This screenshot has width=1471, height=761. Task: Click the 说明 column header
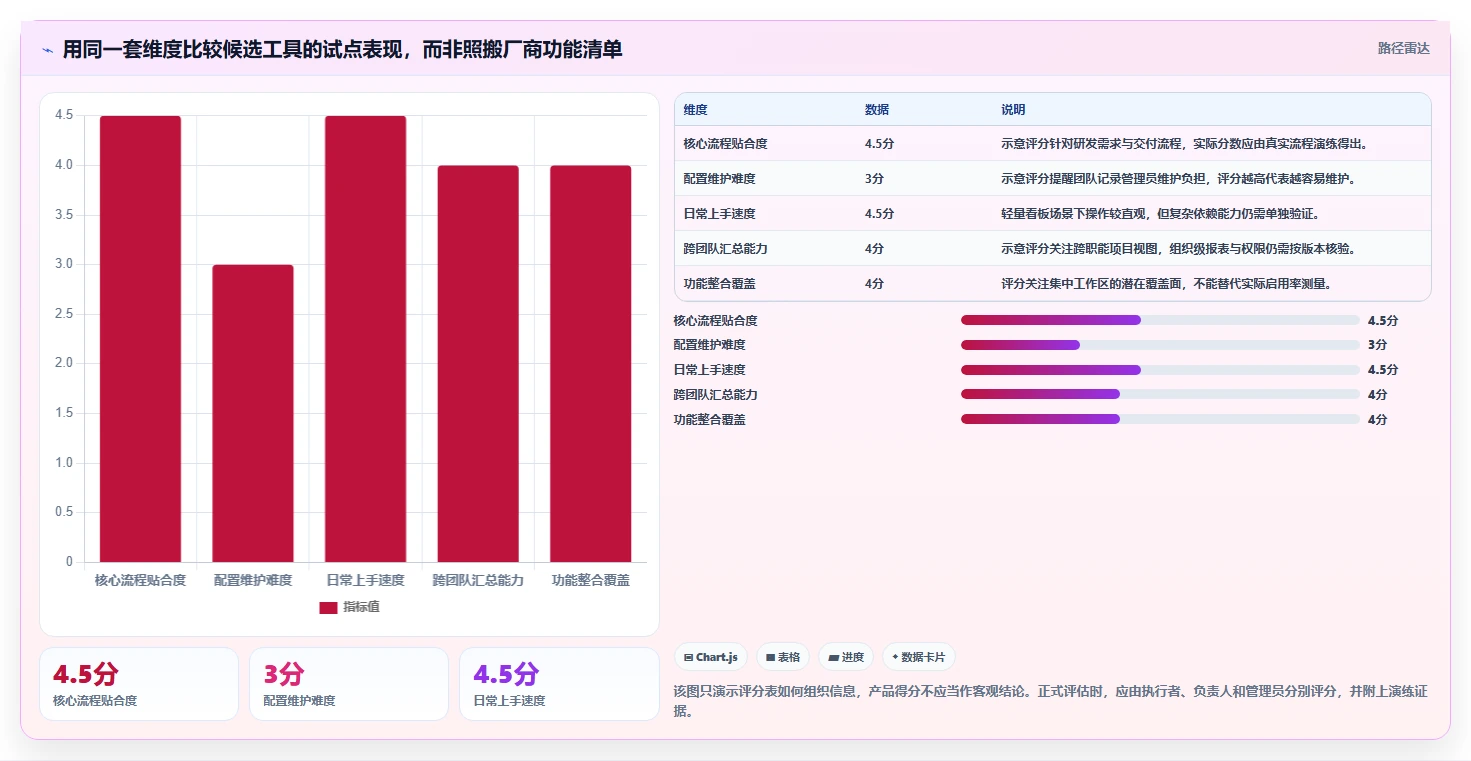pos(1013,110)
